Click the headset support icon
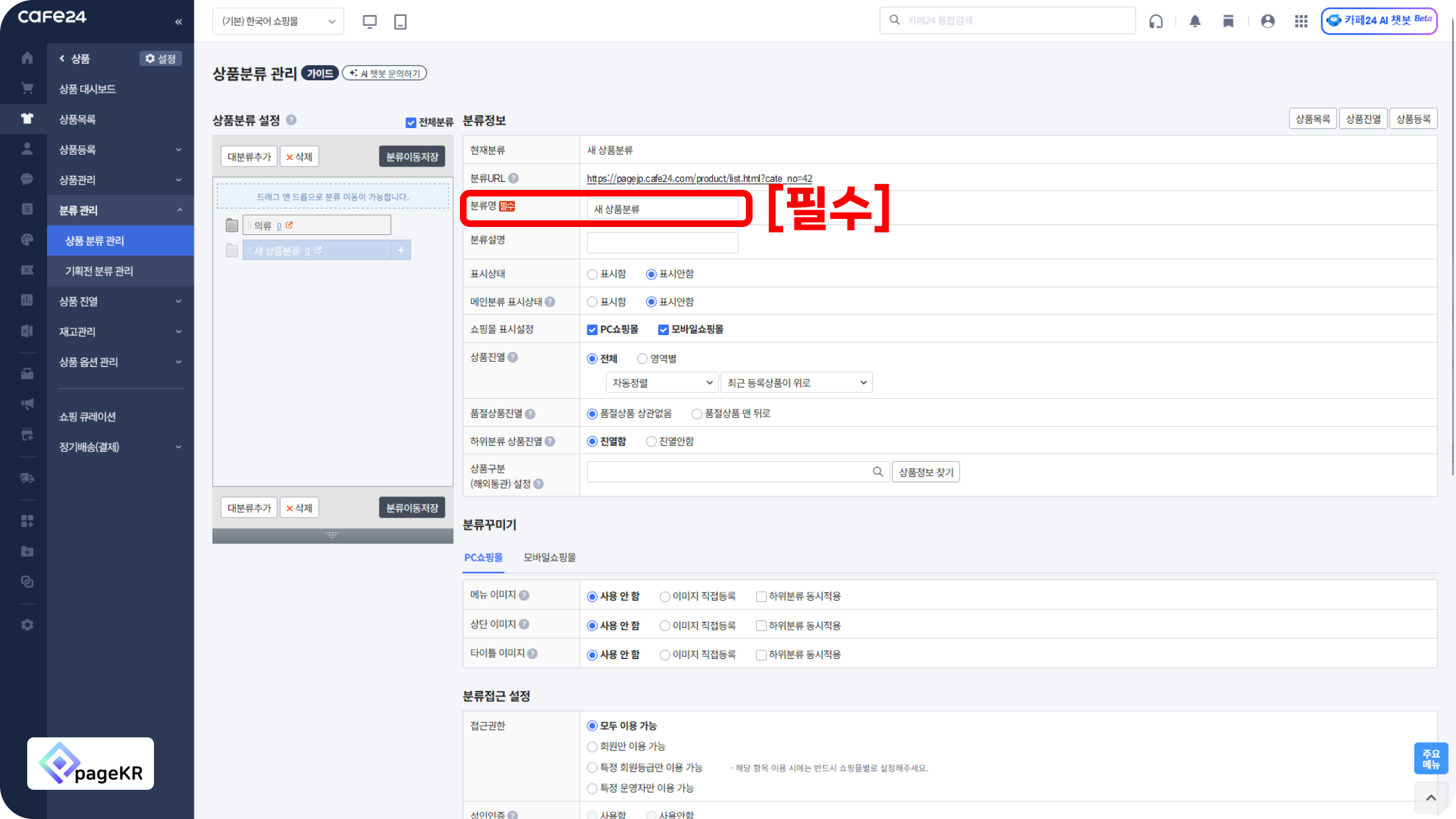The width and height of the screenshot is (1456, 819). pyautogui.click(x=1156, y=21)
